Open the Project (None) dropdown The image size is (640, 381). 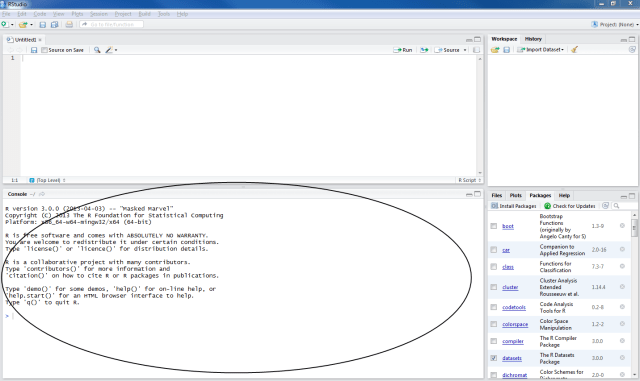click(615, 25)
